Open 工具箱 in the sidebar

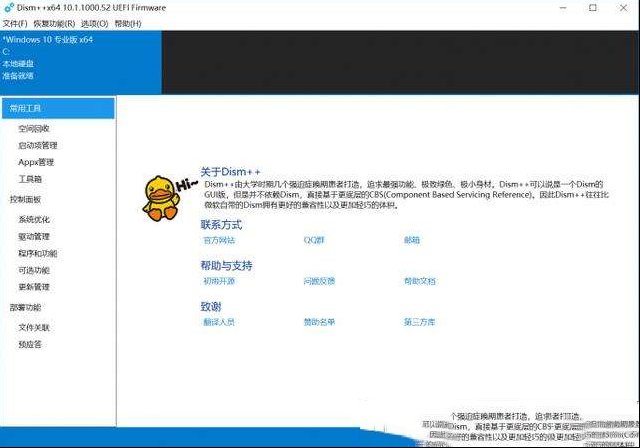(30, 179)
